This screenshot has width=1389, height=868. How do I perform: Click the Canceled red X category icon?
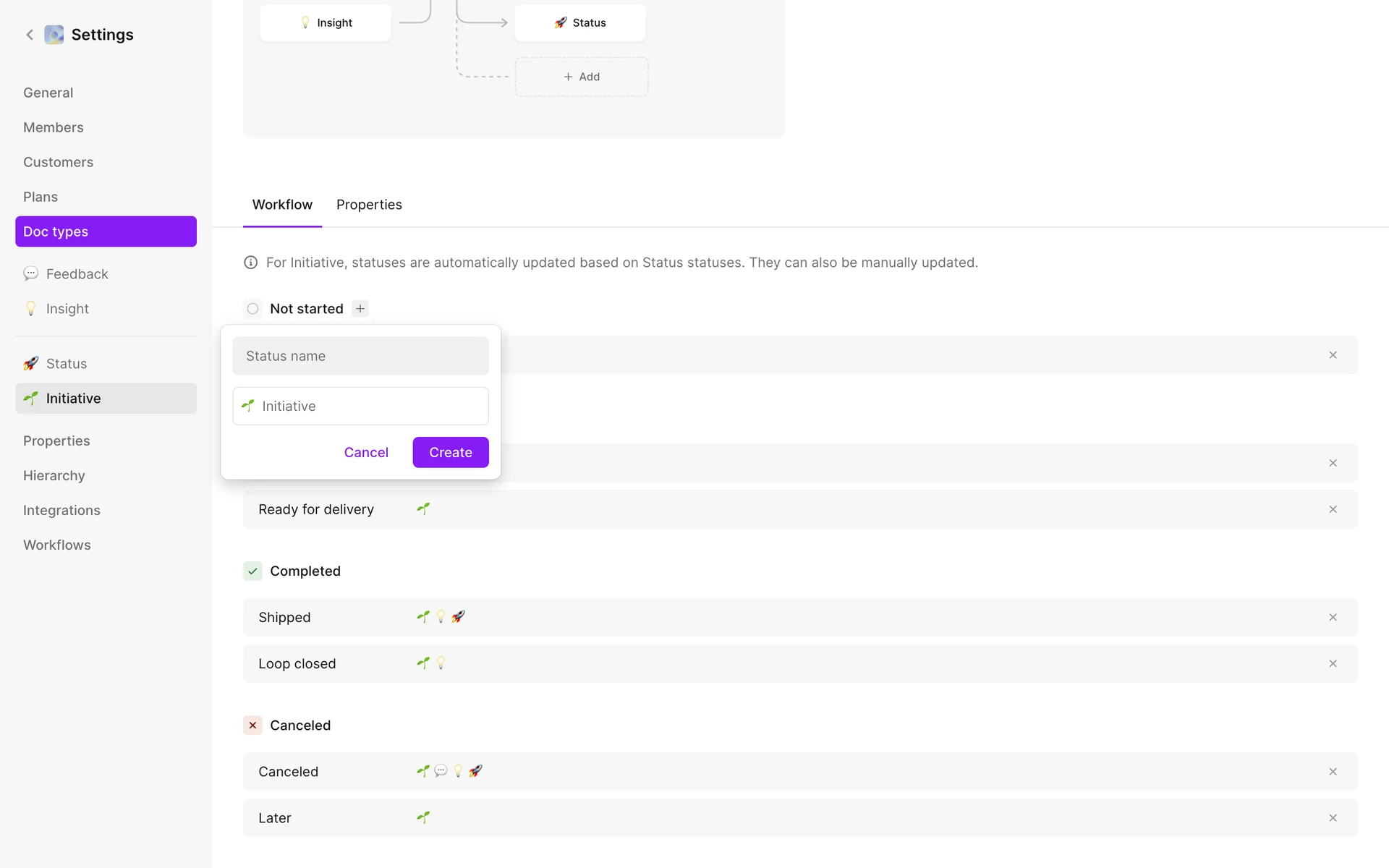pos(252,726)
